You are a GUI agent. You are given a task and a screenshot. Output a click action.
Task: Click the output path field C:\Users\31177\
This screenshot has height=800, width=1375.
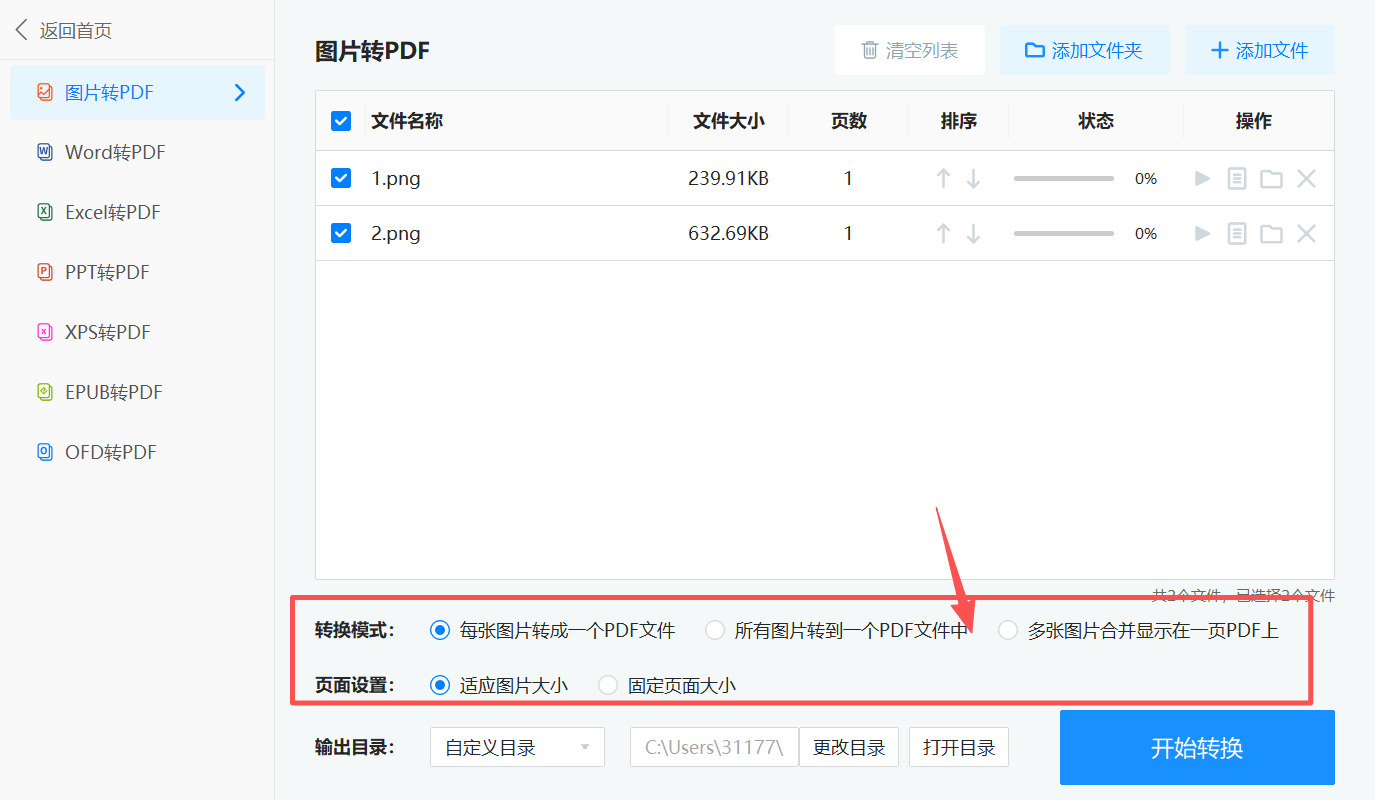714,747
